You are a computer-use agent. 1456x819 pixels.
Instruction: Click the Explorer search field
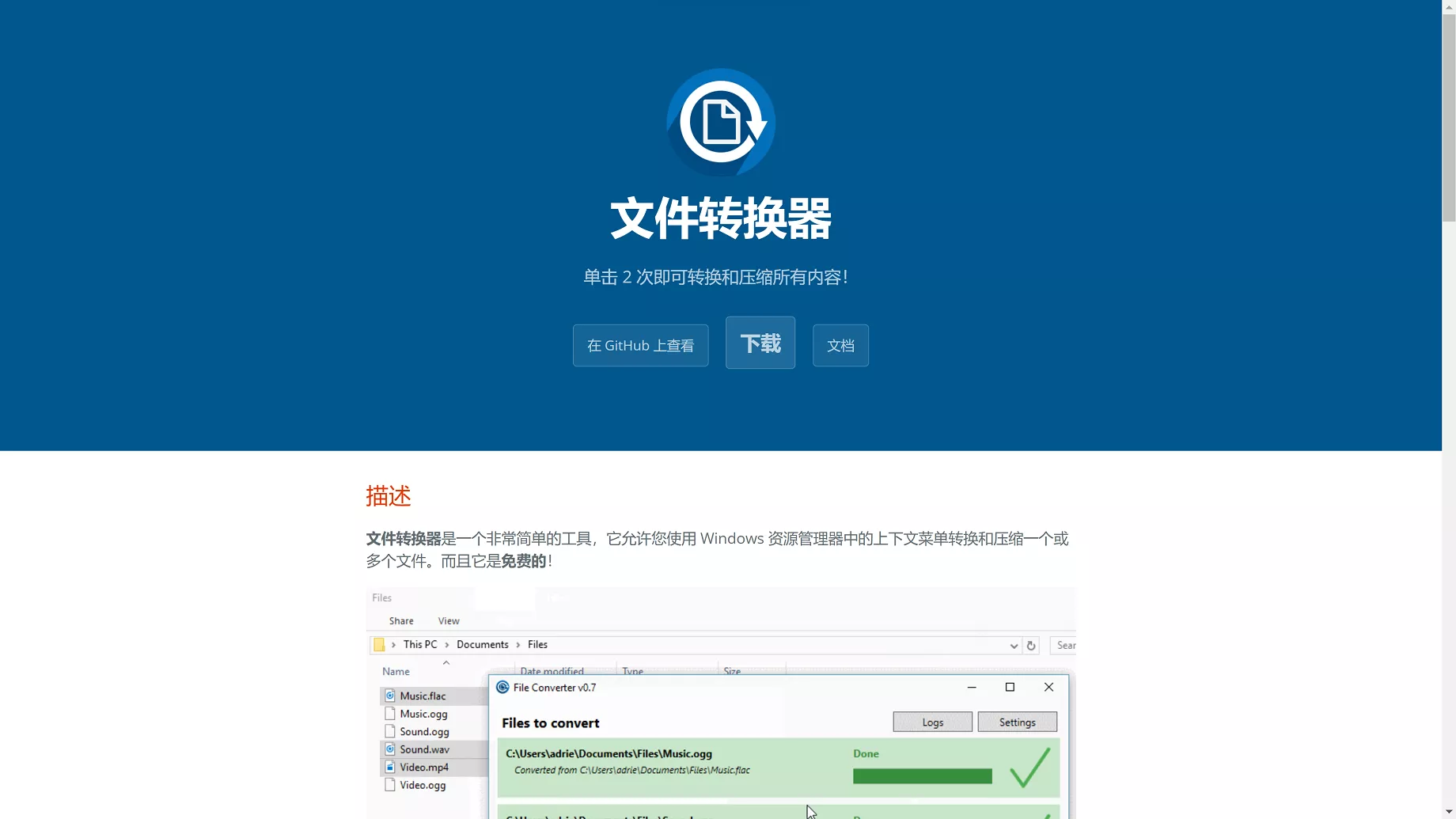(x=1063, y=646)
